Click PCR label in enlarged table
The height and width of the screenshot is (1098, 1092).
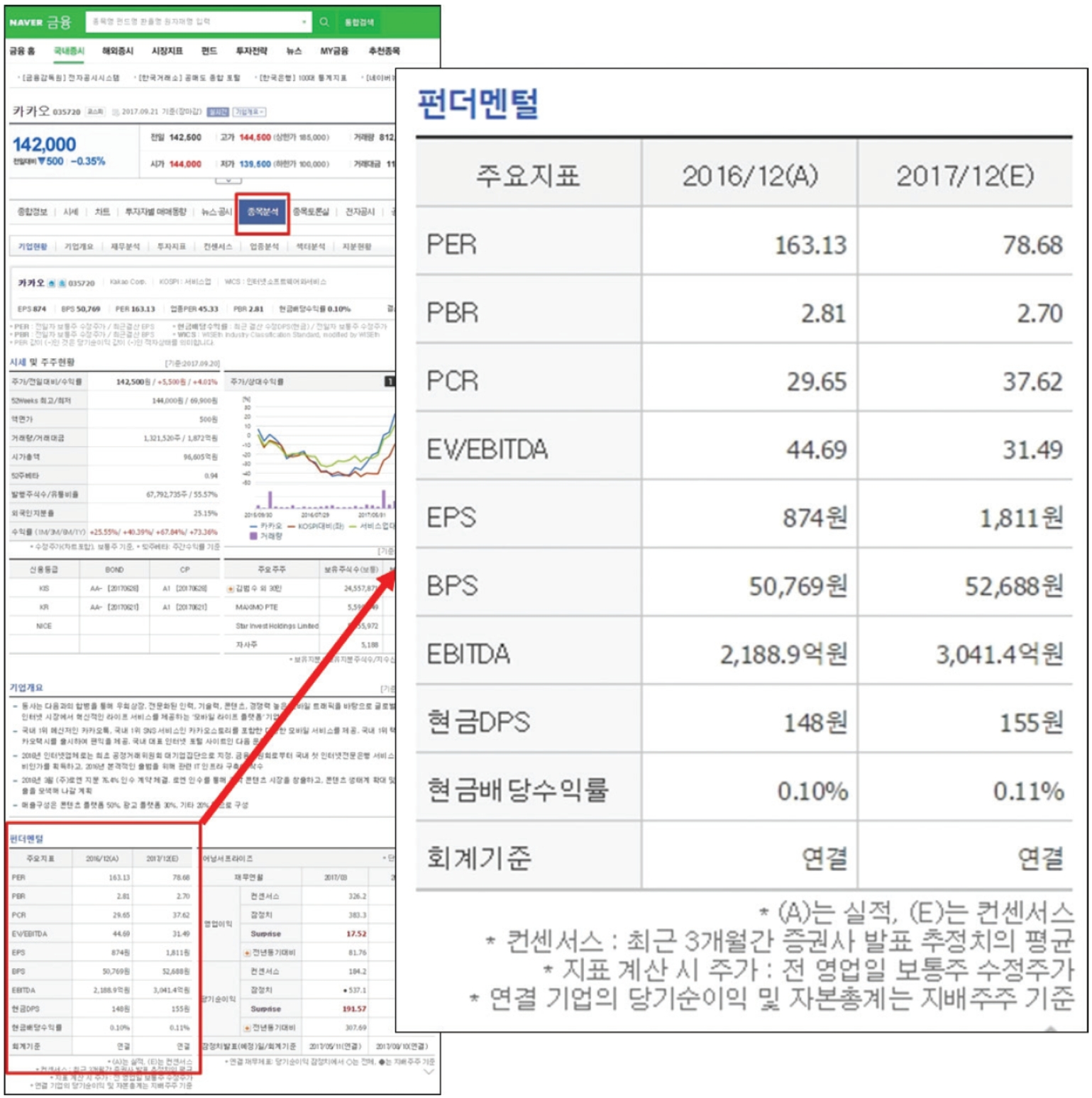point(452,382)
